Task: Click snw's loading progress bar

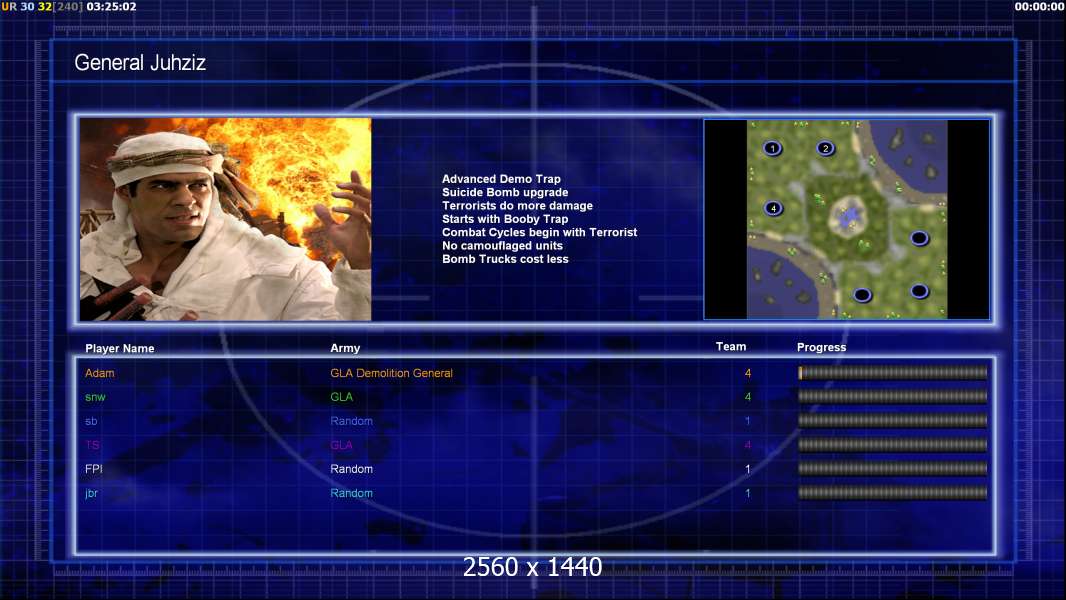Action: (893, 396)
